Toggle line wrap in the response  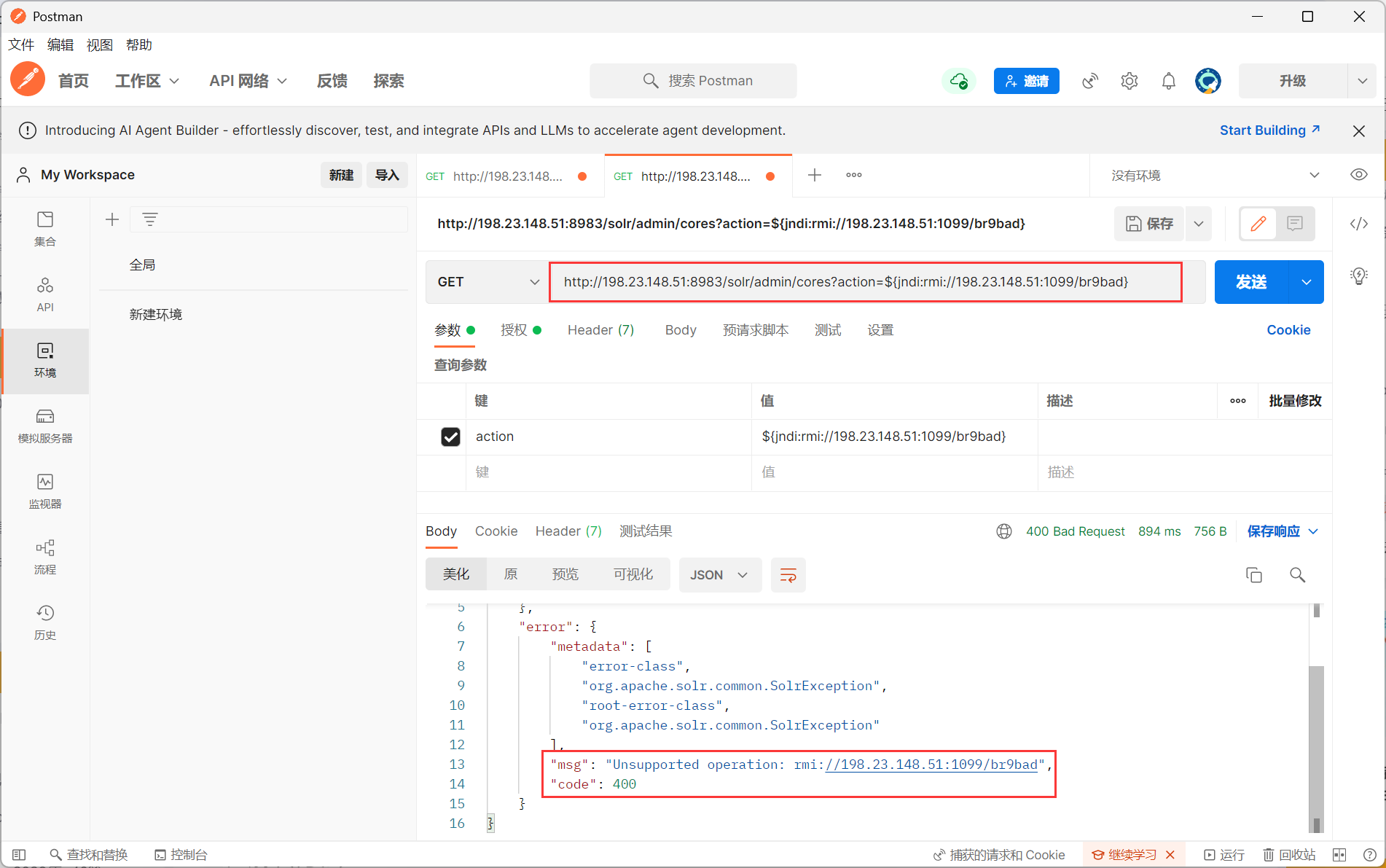pyautogui.click(x=788, y=575)
